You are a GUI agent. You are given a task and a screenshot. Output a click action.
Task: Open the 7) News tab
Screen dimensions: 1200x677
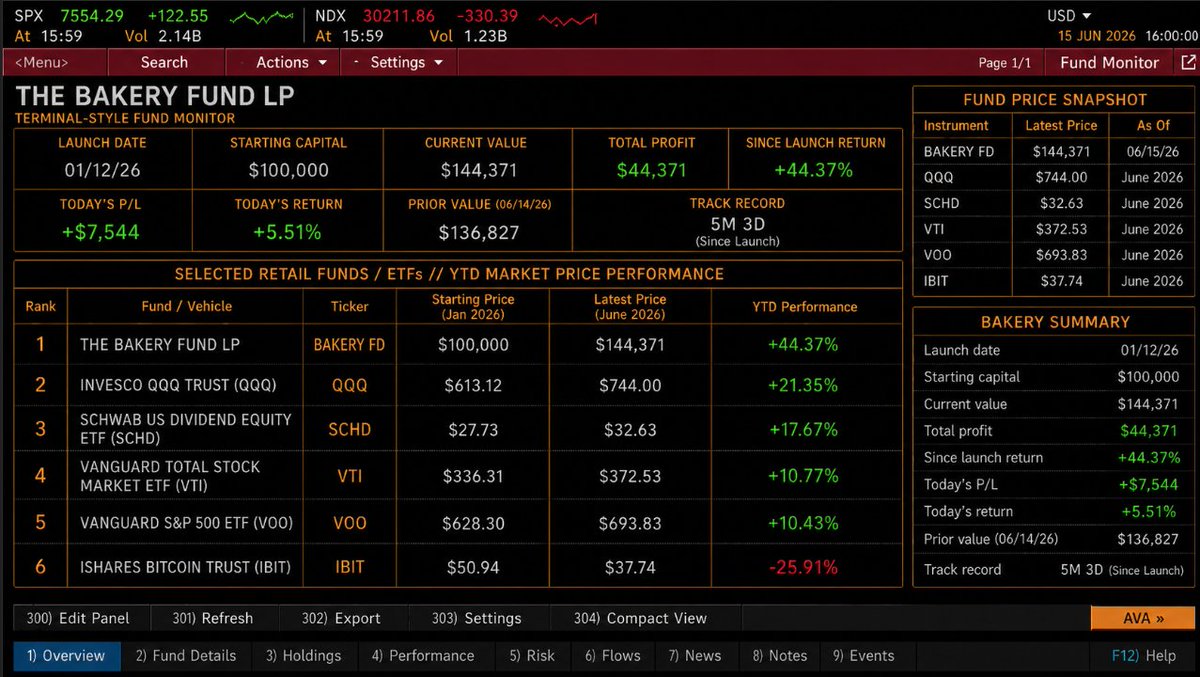696,656
